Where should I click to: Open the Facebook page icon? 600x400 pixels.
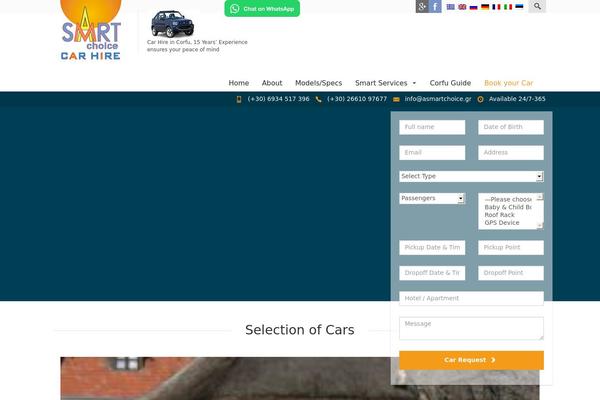click(x=435, y=6)
